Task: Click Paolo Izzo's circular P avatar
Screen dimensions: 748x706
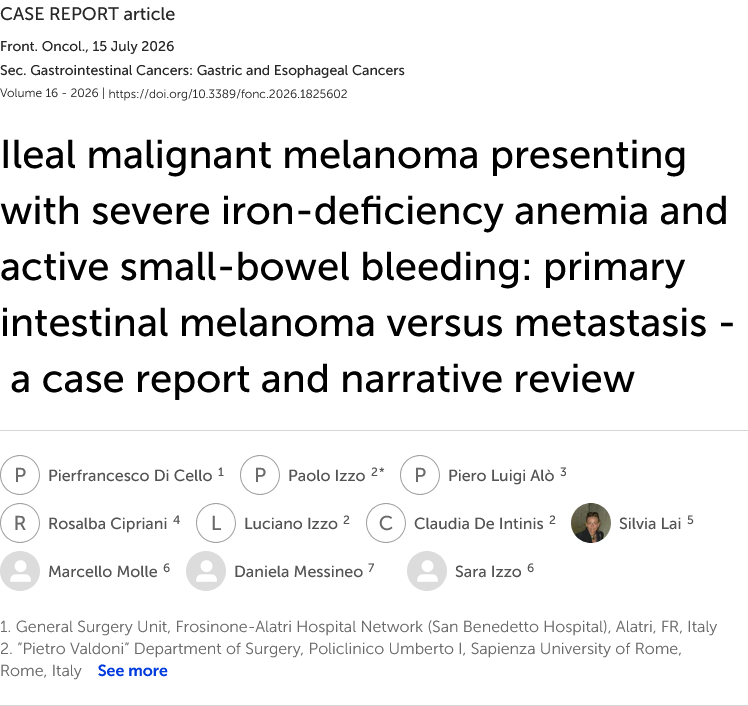Action: tap(260, 475)
